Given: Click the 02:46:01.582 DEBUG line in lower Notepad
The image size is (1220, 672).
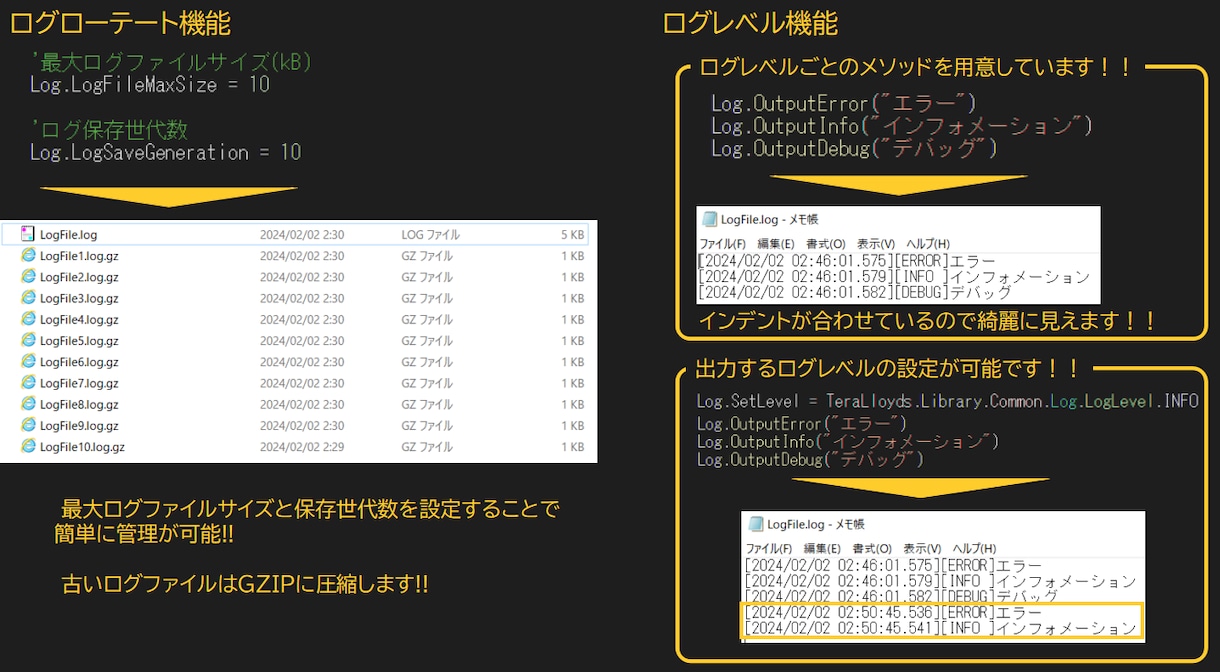Looking at the screenshot, I should coord(901,596).
